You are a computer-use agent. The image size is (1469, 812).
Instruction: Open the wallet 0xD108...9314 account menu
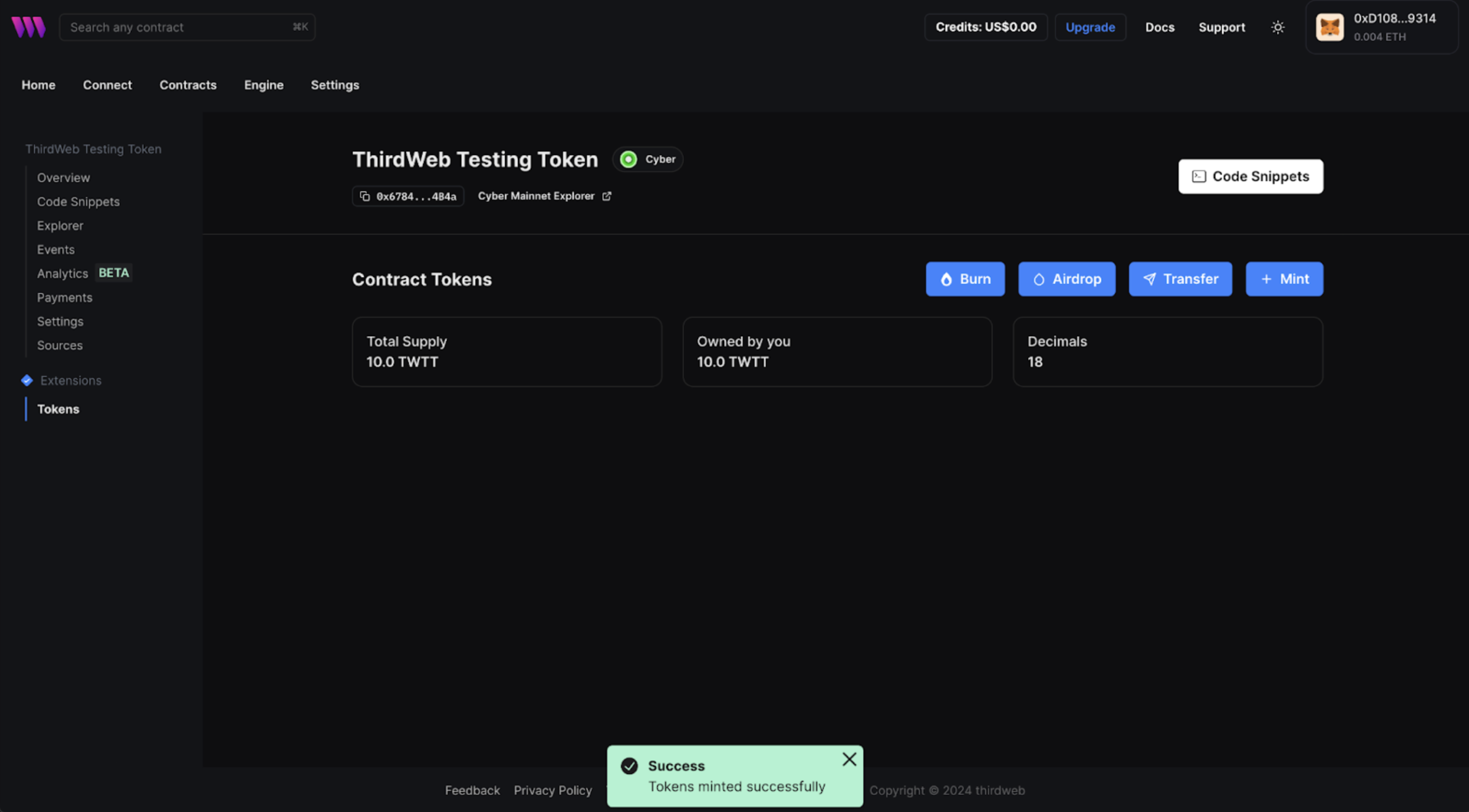coord(1382,27)
